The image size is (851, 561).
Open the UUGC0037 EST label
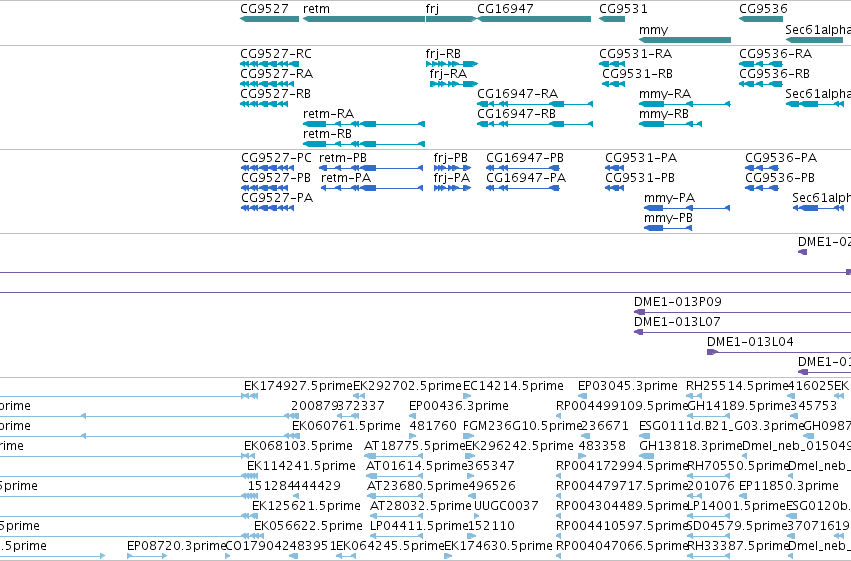click(506, 506)
